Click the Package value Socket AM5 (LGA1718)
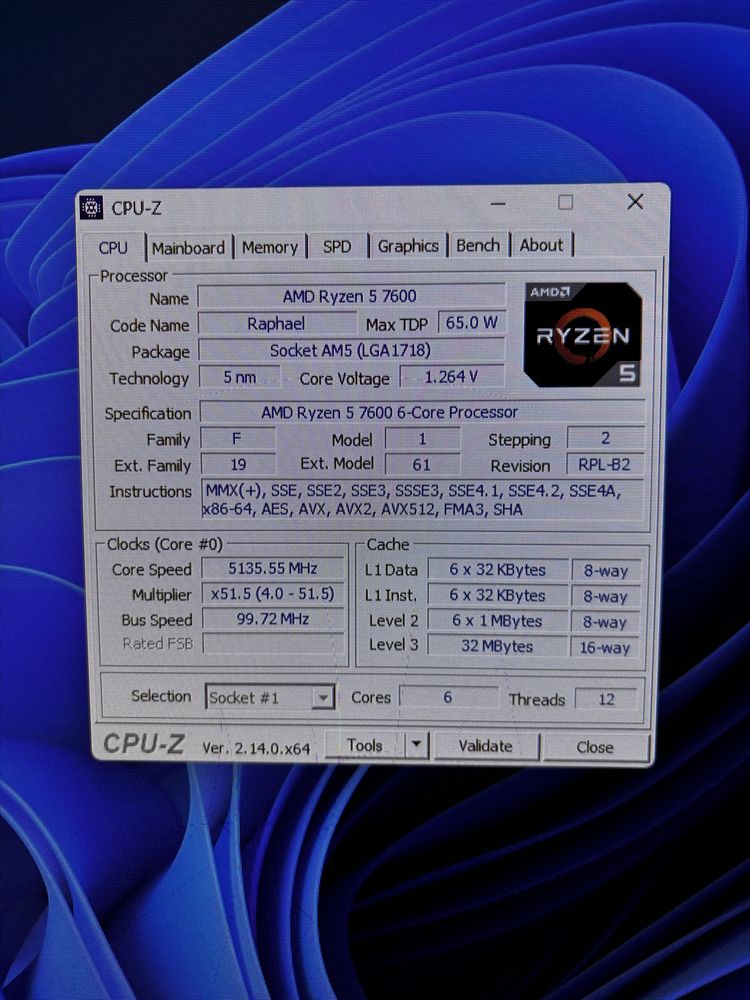 (351, 350)
